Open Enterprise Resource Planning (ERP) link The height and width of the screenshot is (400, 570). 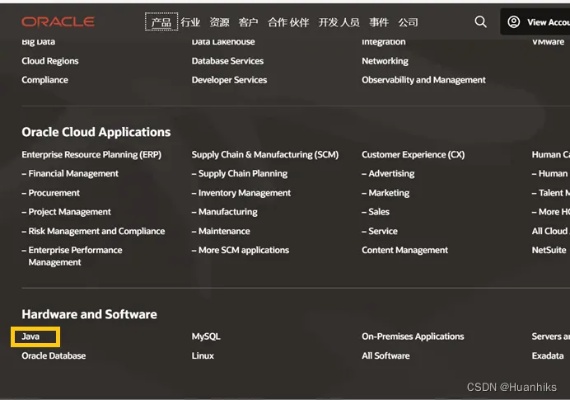(x=92, y=155)
